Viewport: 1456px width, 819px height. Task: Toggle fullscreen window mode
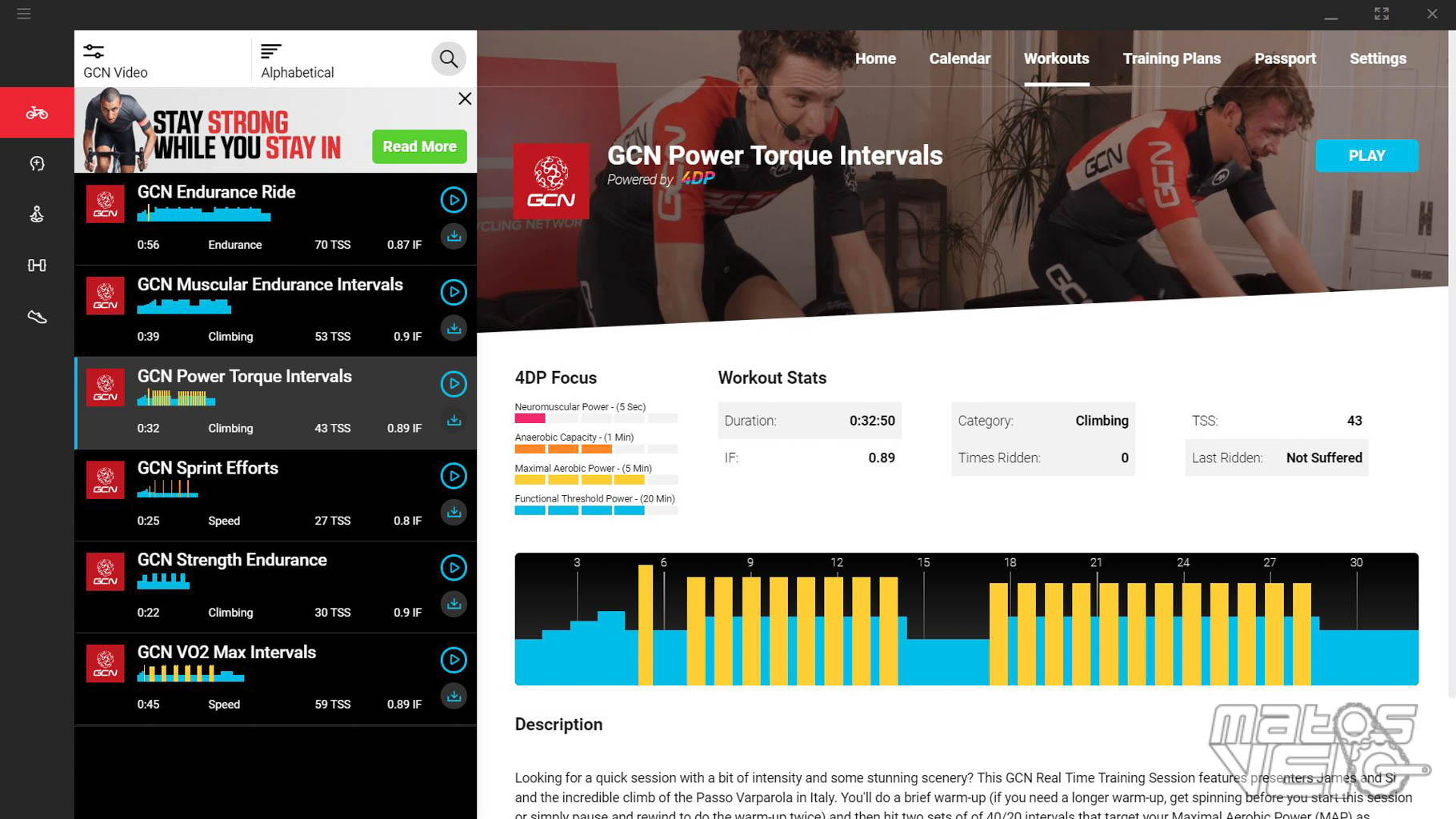1382,14
